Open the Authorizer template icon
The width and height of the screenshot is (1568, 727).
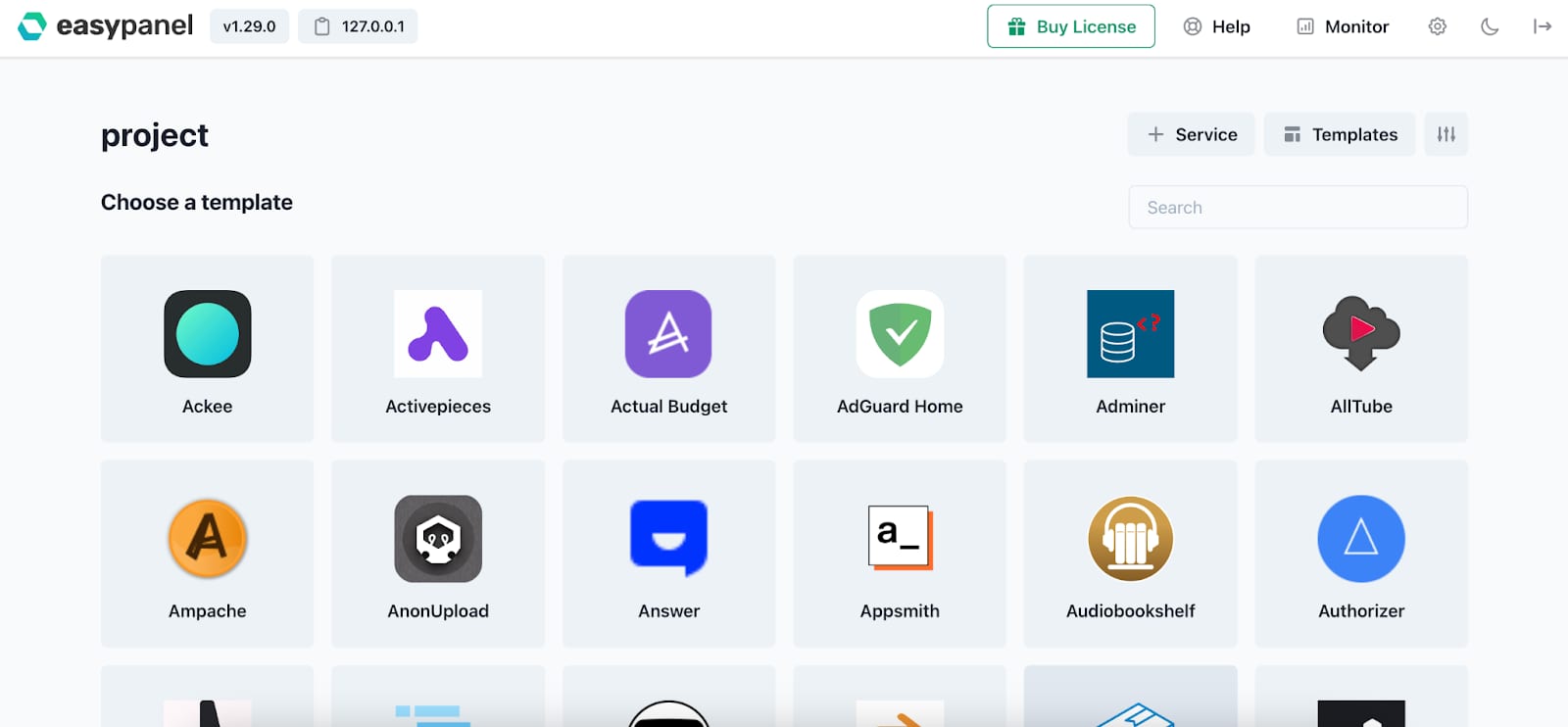pos(1361,539)
